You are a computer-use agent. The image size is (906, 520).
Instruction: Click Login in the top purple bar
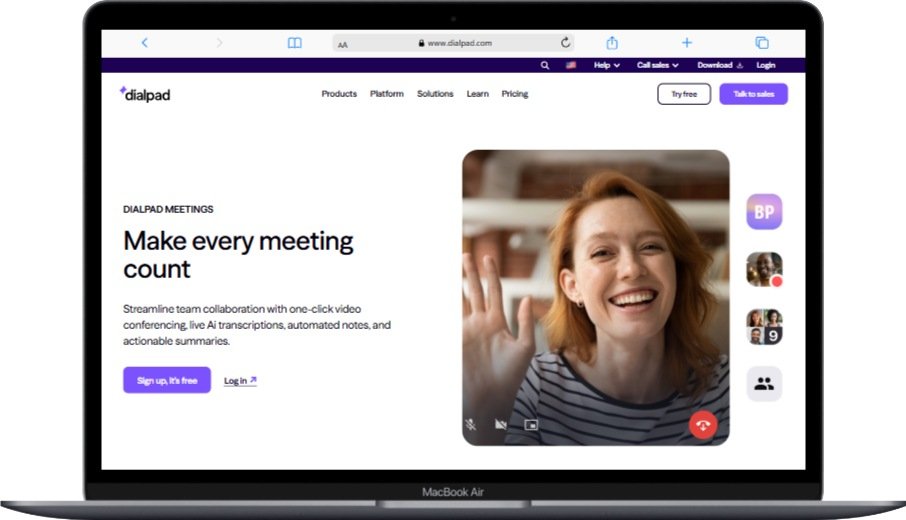[x=766, y=65]
